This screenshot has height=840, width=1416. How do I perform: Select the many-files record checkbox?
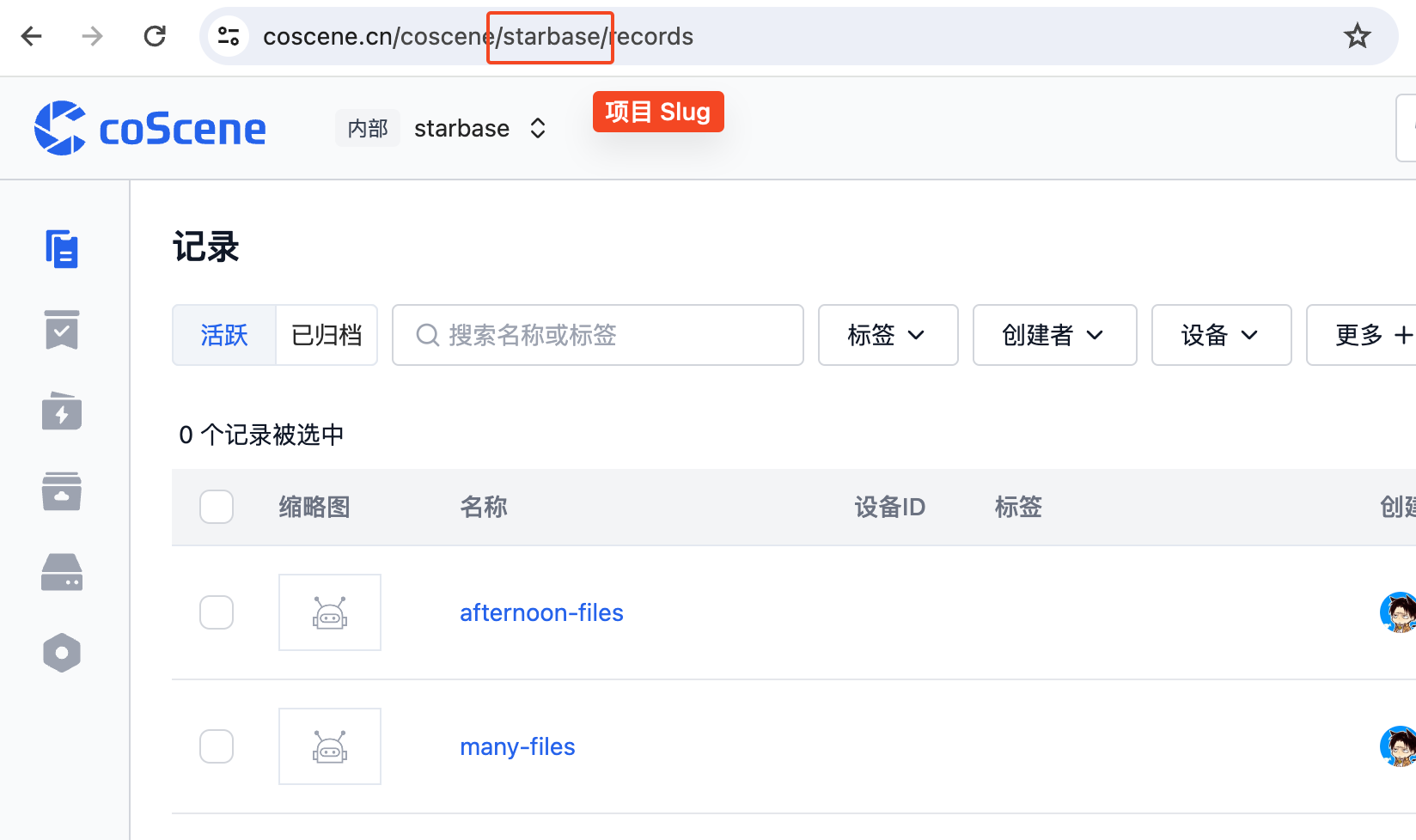(217, 746)
